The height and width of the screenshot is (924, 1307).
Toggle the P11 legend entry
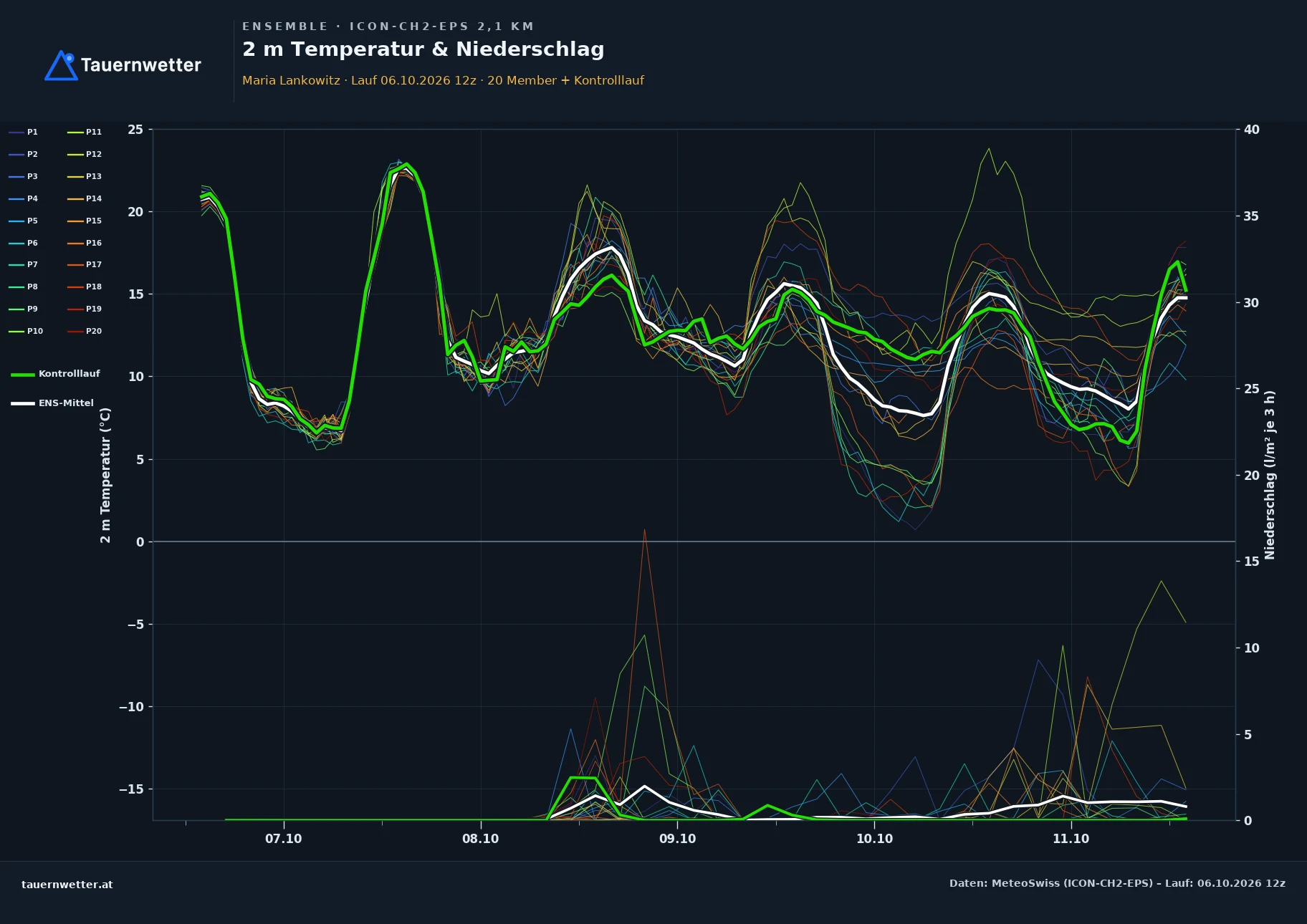coord(85,132)
